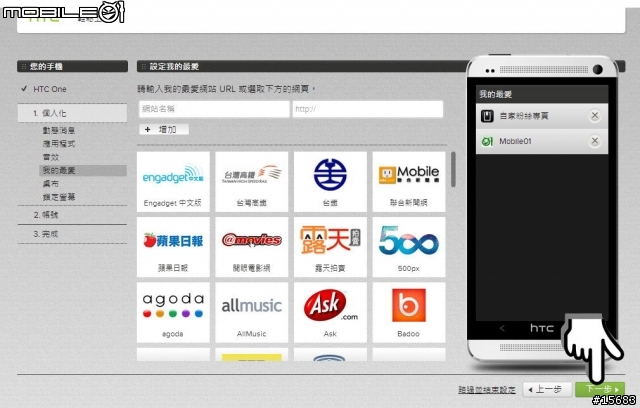
Task: Select the 我的最愛 sidebar item
Action: pyautogui.click(x=83, y=171)
